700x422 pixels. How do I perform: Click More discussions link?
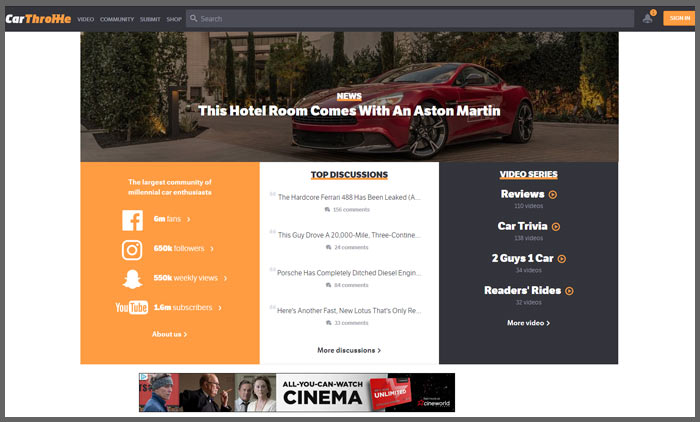tap(349, 351)
